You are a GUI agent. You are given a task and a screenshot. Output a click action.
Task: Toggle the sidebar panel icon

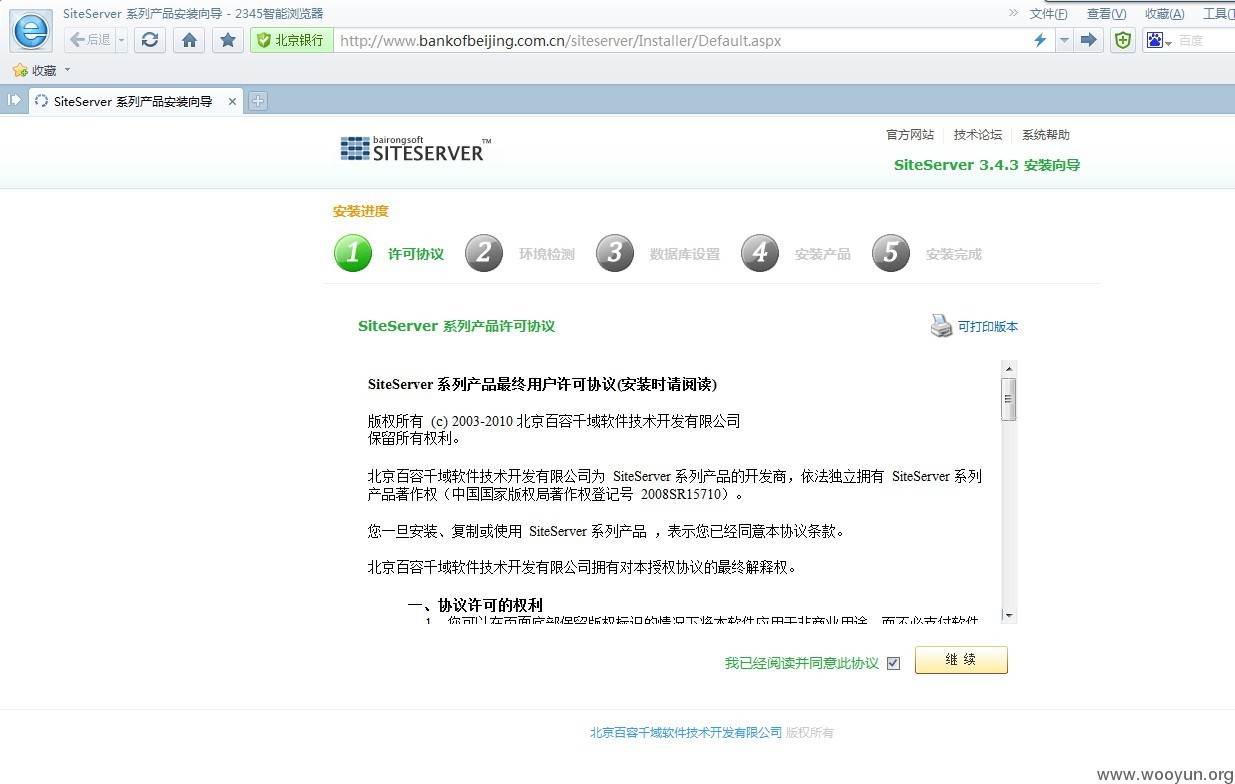[14, 100]
